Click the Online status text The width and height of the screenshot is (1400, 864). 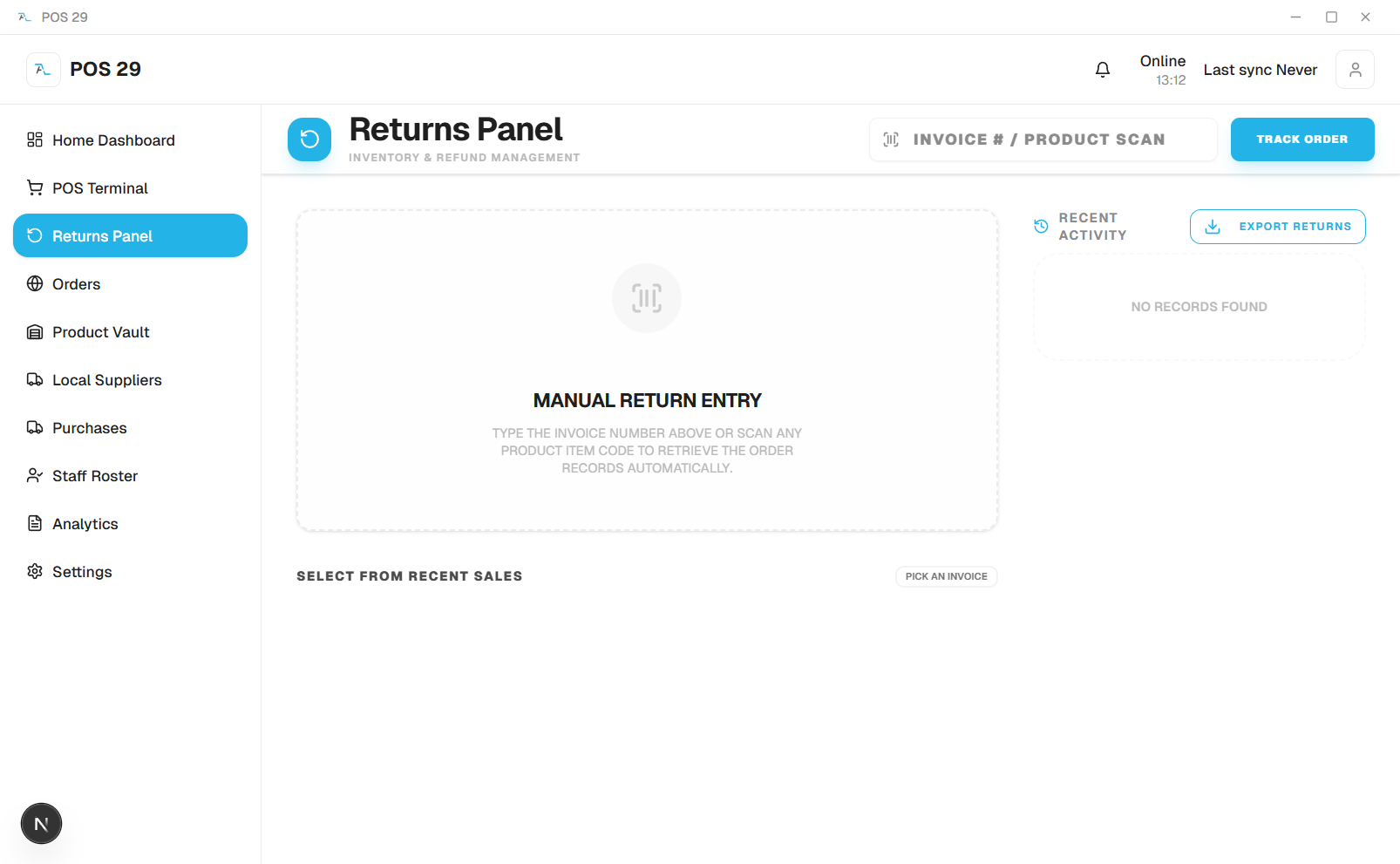(1163, 61)
